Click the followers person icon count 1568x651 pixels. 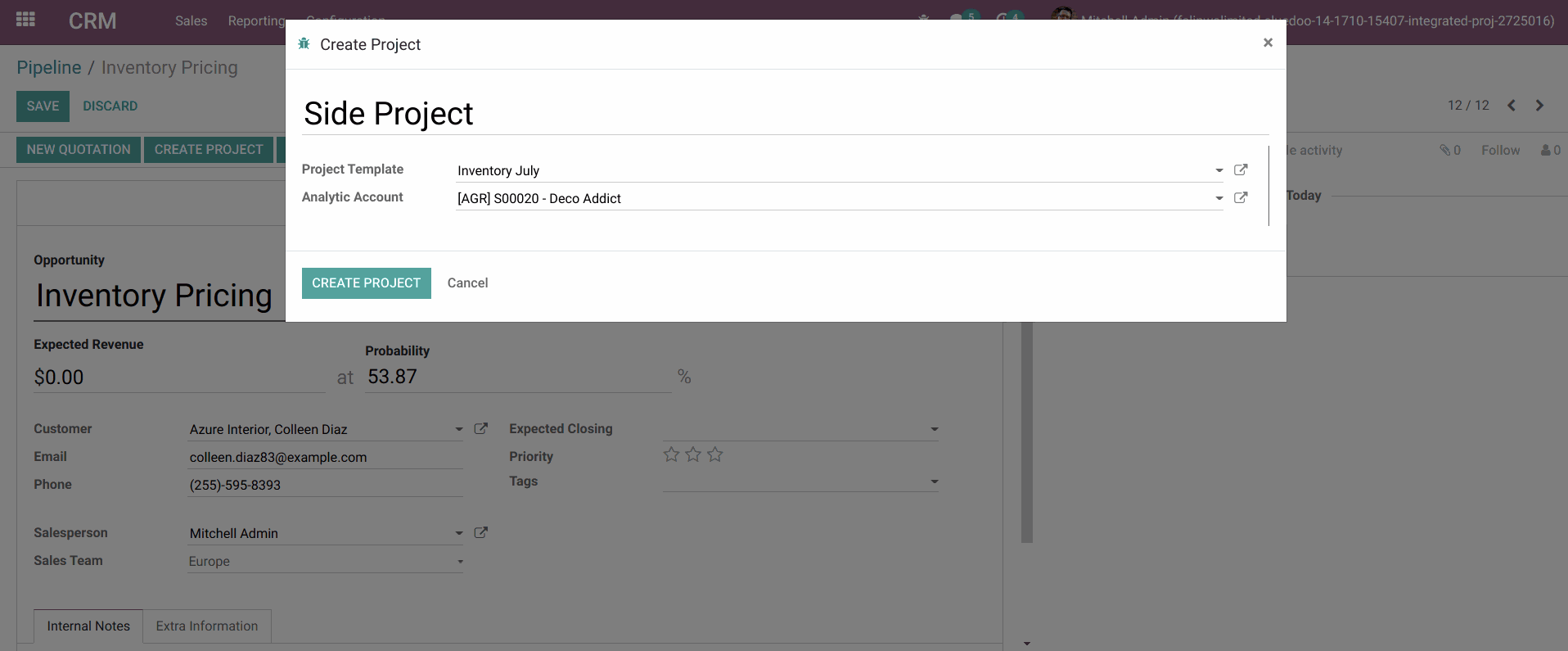(x=1550, y=150)
